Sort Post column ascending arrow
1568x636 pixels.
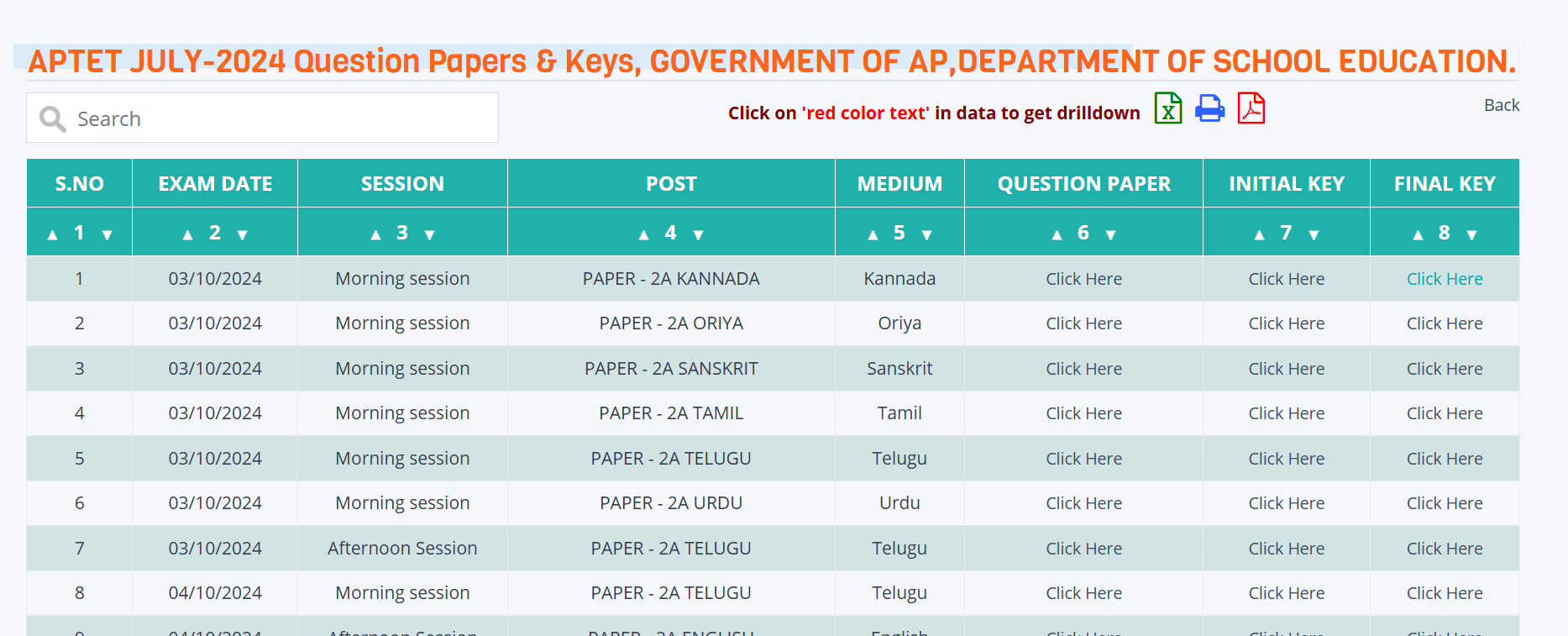point(643,235)
